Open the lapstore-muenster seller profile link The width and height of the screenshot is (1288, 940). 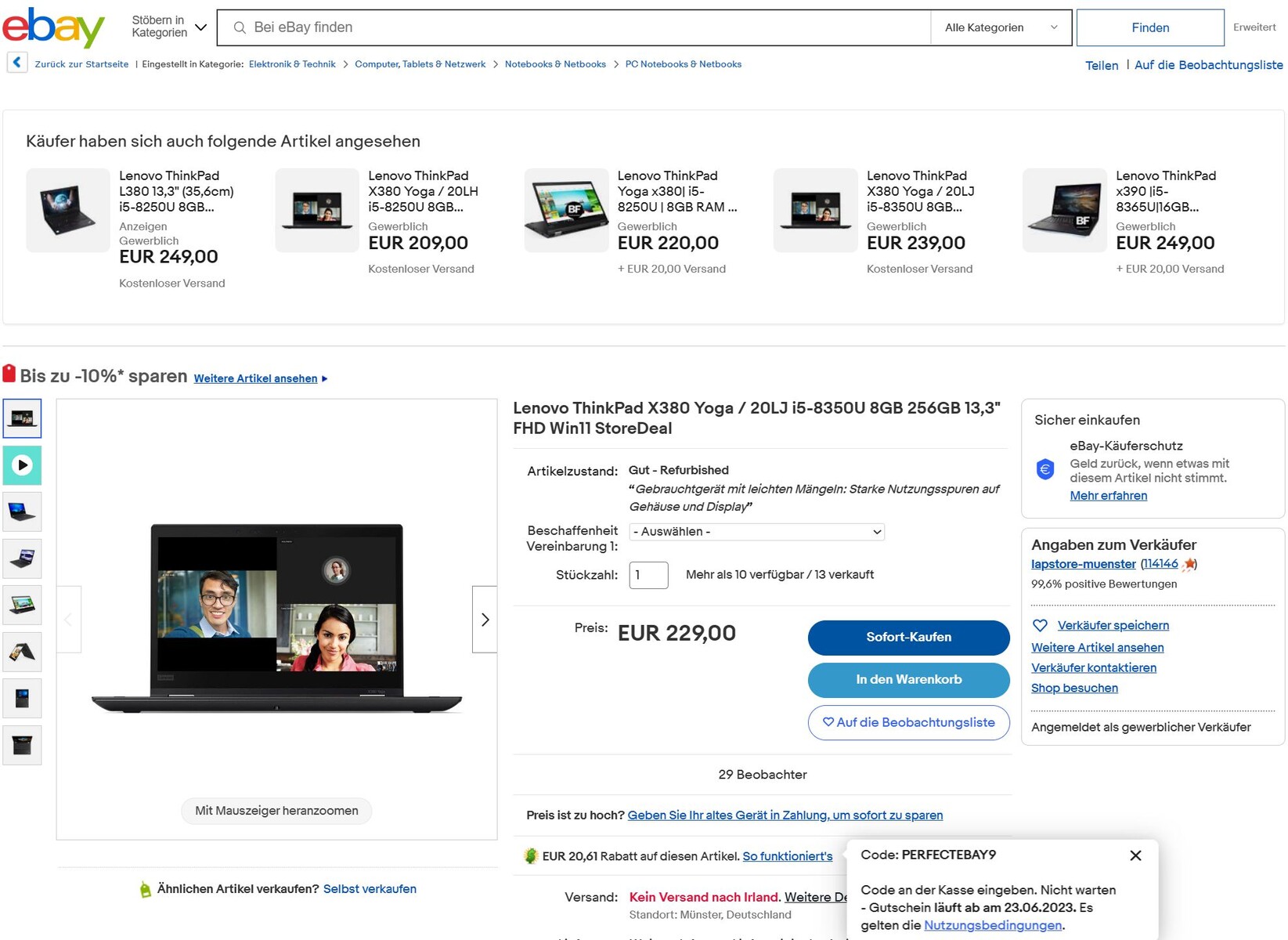(1083, 564)
